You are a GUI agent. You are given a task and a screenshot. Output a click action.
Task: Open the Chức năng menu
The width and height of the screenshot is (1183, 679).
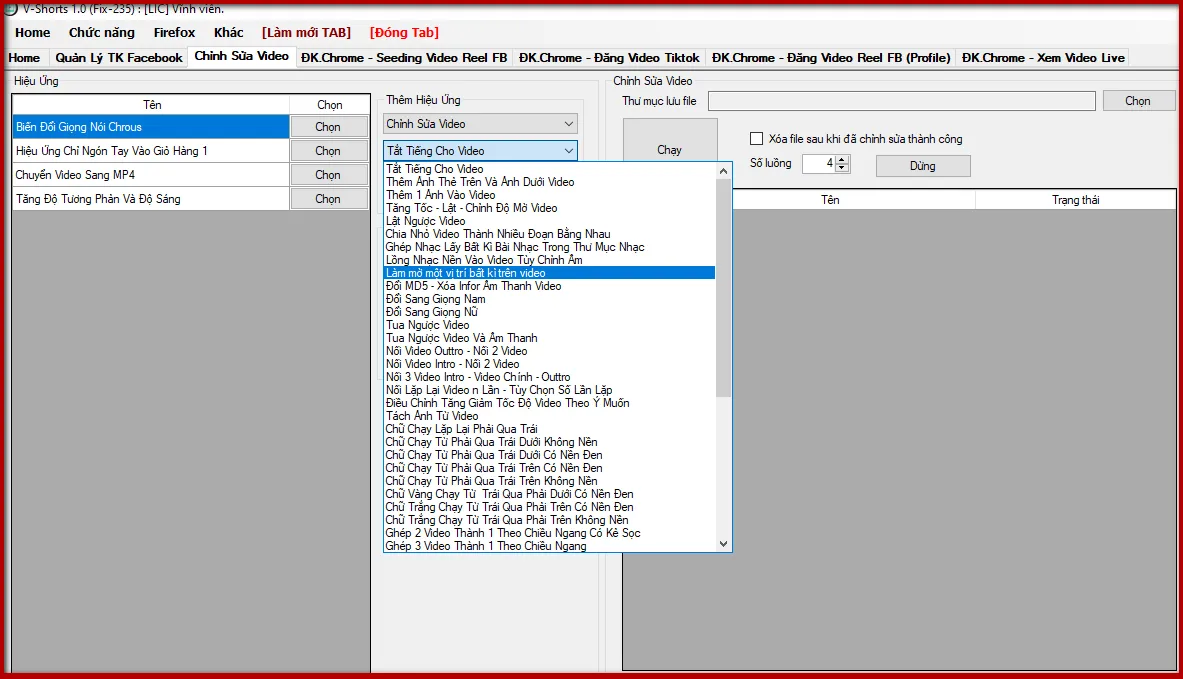tap(102, 32)
